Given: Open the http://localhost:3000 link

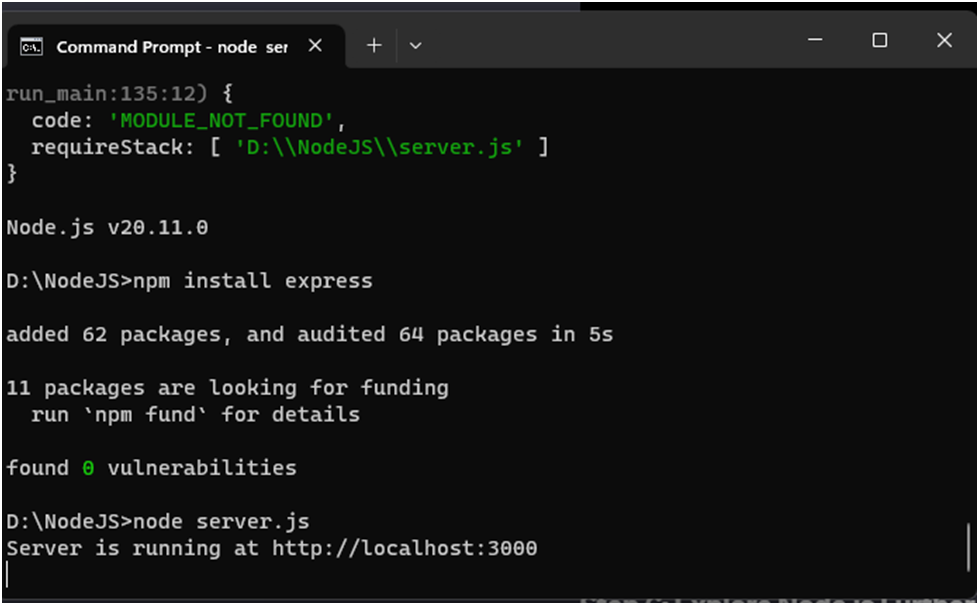Looking at the screenshot, I should (404, 548).
